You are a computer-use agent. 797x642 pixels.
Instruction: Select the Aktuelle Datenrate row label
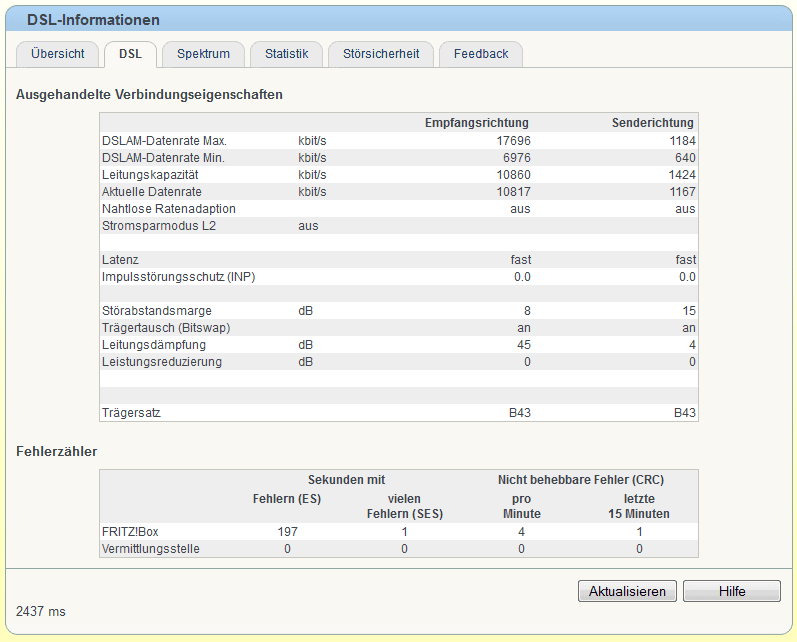tap(151, 192)
